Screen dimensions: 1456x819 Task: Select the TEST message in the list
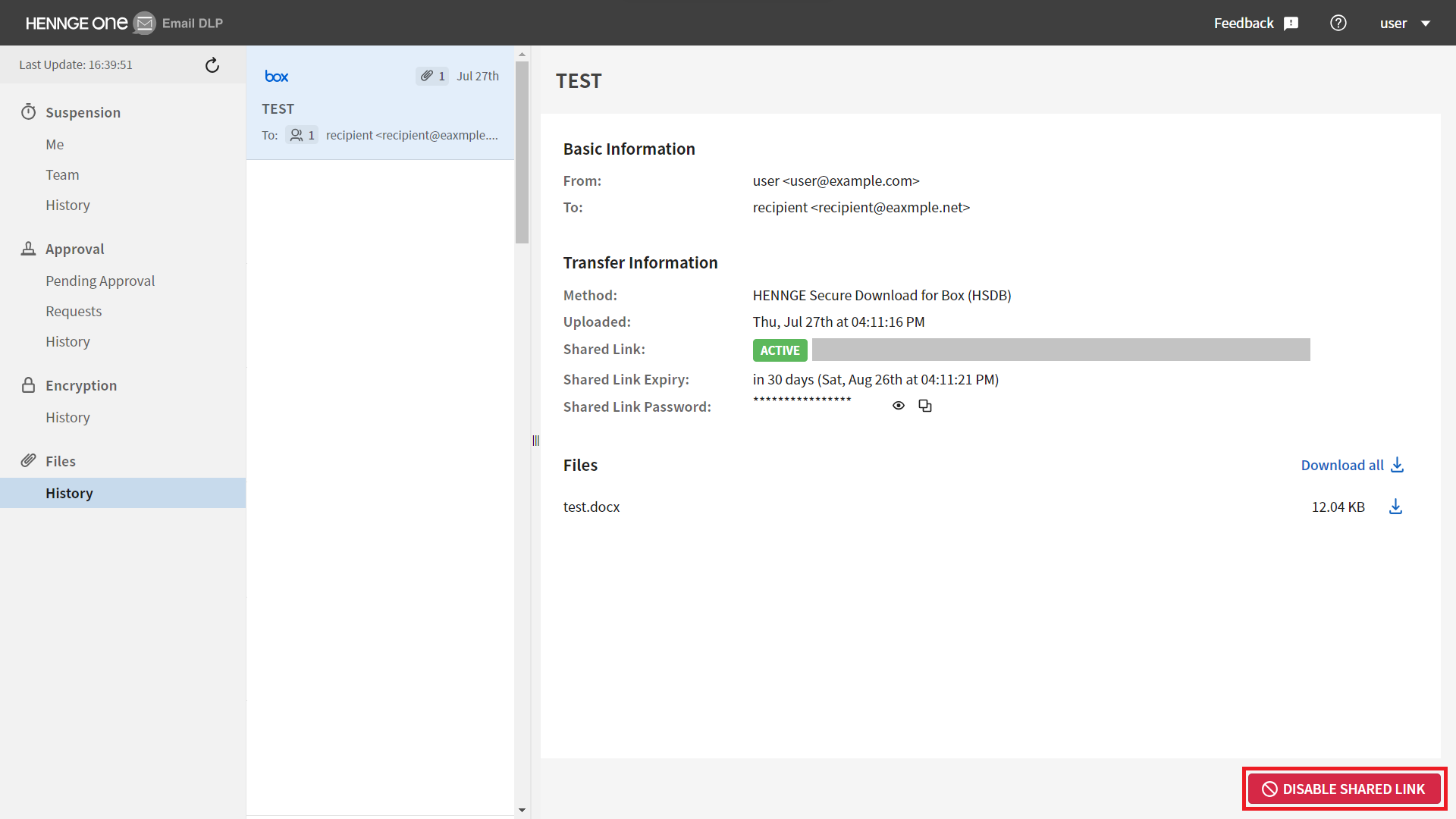click(x=380, y=103)
